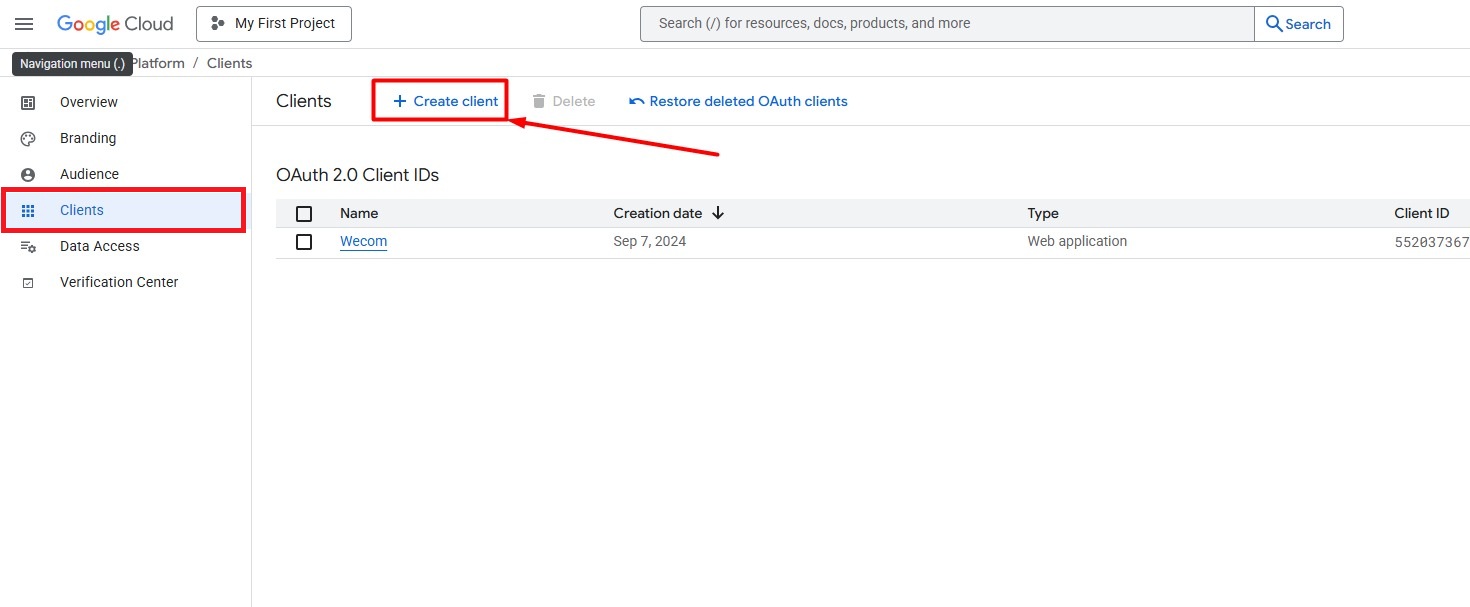This screenshot has height=607, width=1470.
Task: Go to Data Access section
Action: tap(100, 246)
